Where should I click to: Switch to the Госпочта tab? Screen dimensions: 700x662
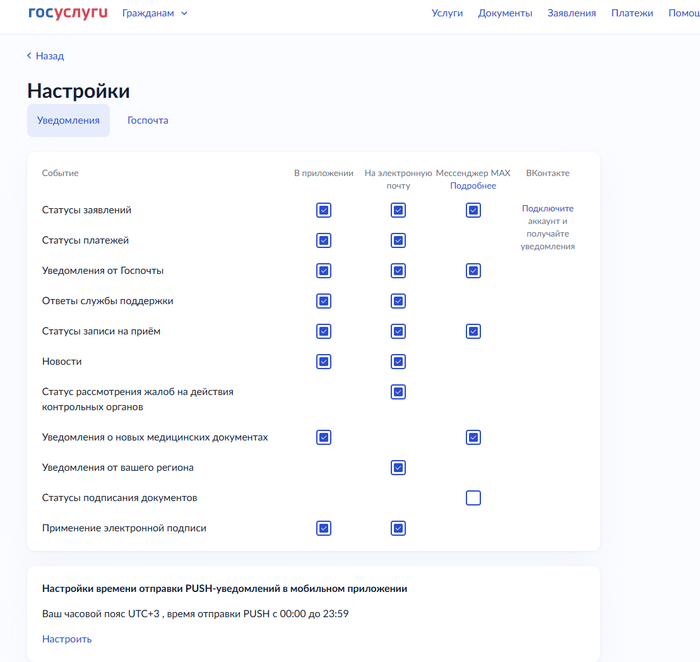(x=147, y=120)
